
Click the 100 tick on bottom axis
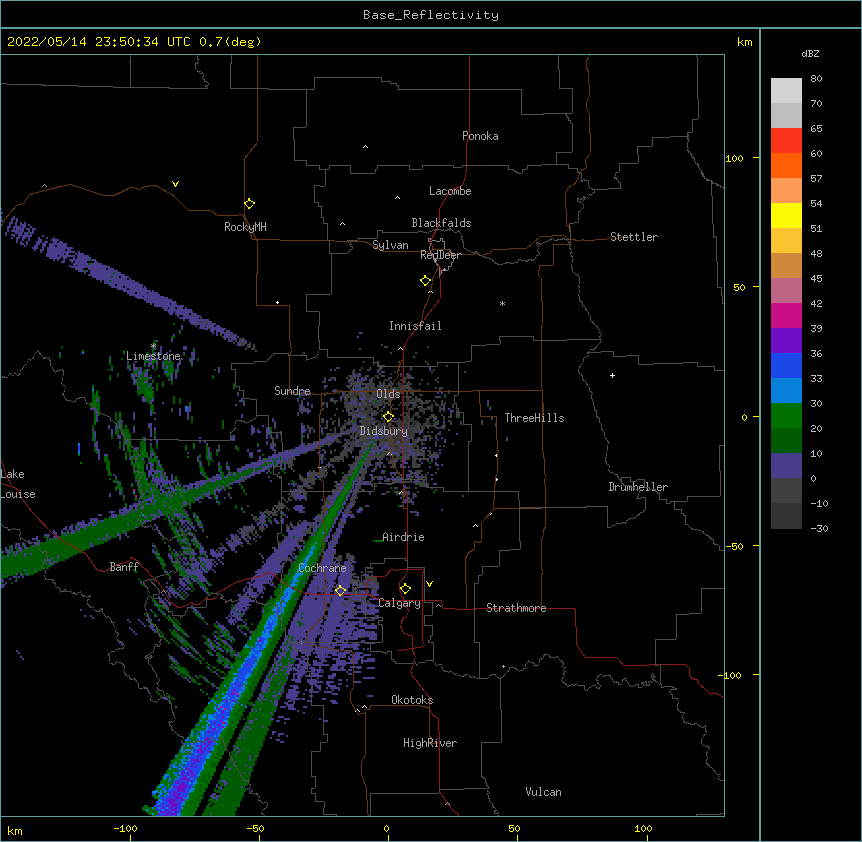click(643, 828)
